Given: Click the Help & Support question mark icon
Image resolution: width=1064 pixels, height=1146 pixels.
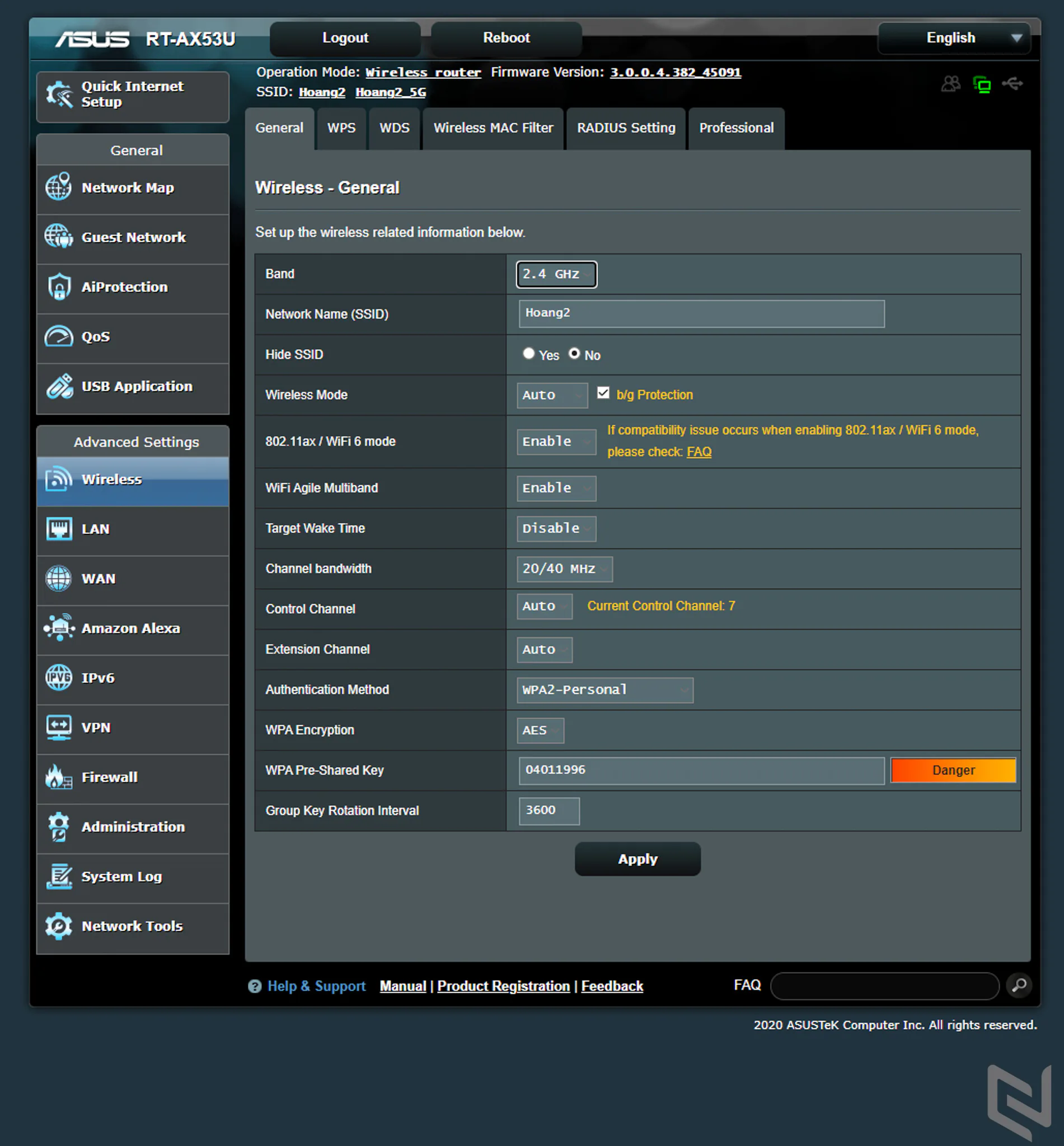Looking at the screenshot, I should coord(255,986).
